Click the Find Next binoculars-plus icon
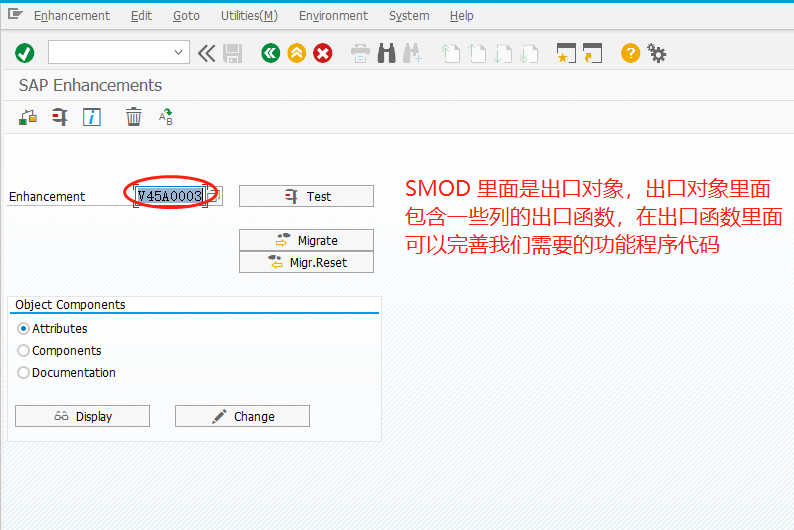The width and height of the screenshot is (794, 530). (x=412, y=53)
